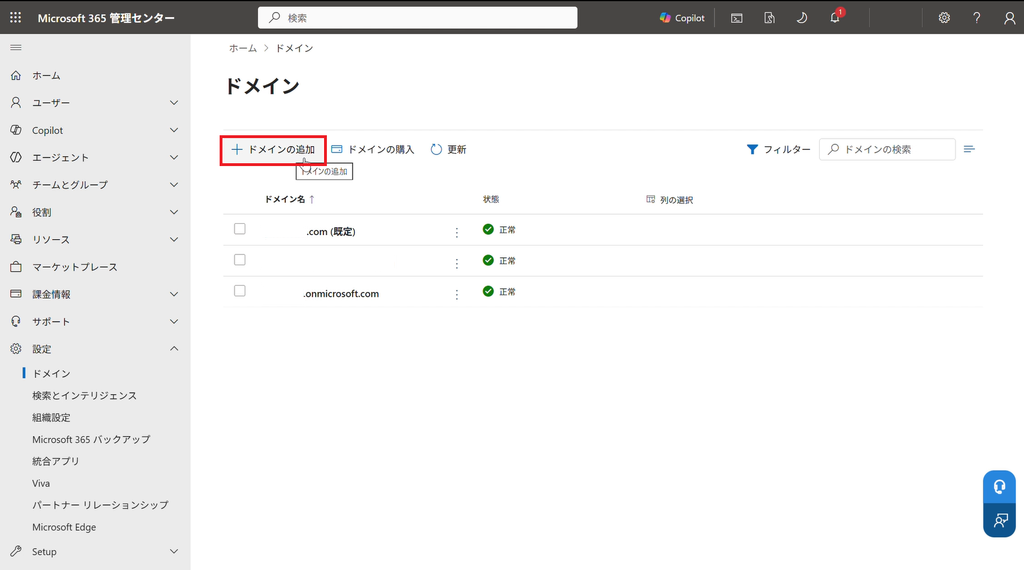
Task: Open 組織設定 in sidebar
Action: click(52, 417)
